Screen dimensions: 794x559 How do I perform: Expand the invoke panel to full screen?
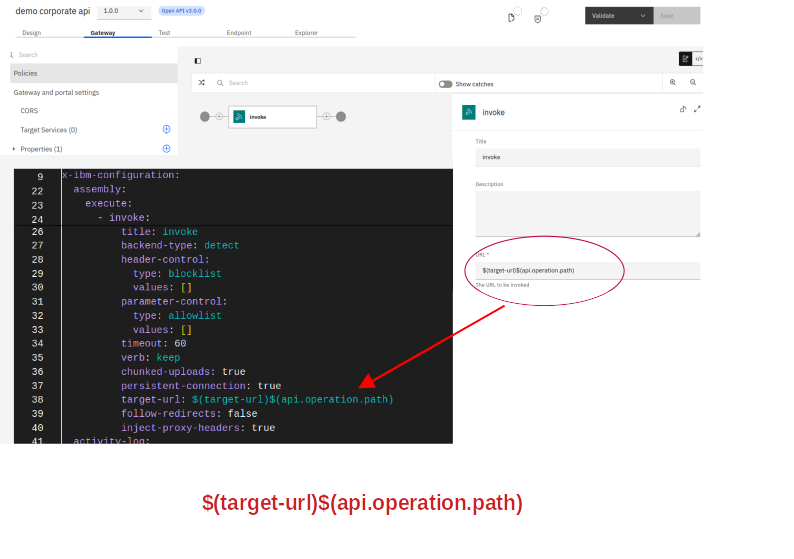click(697, 109)
